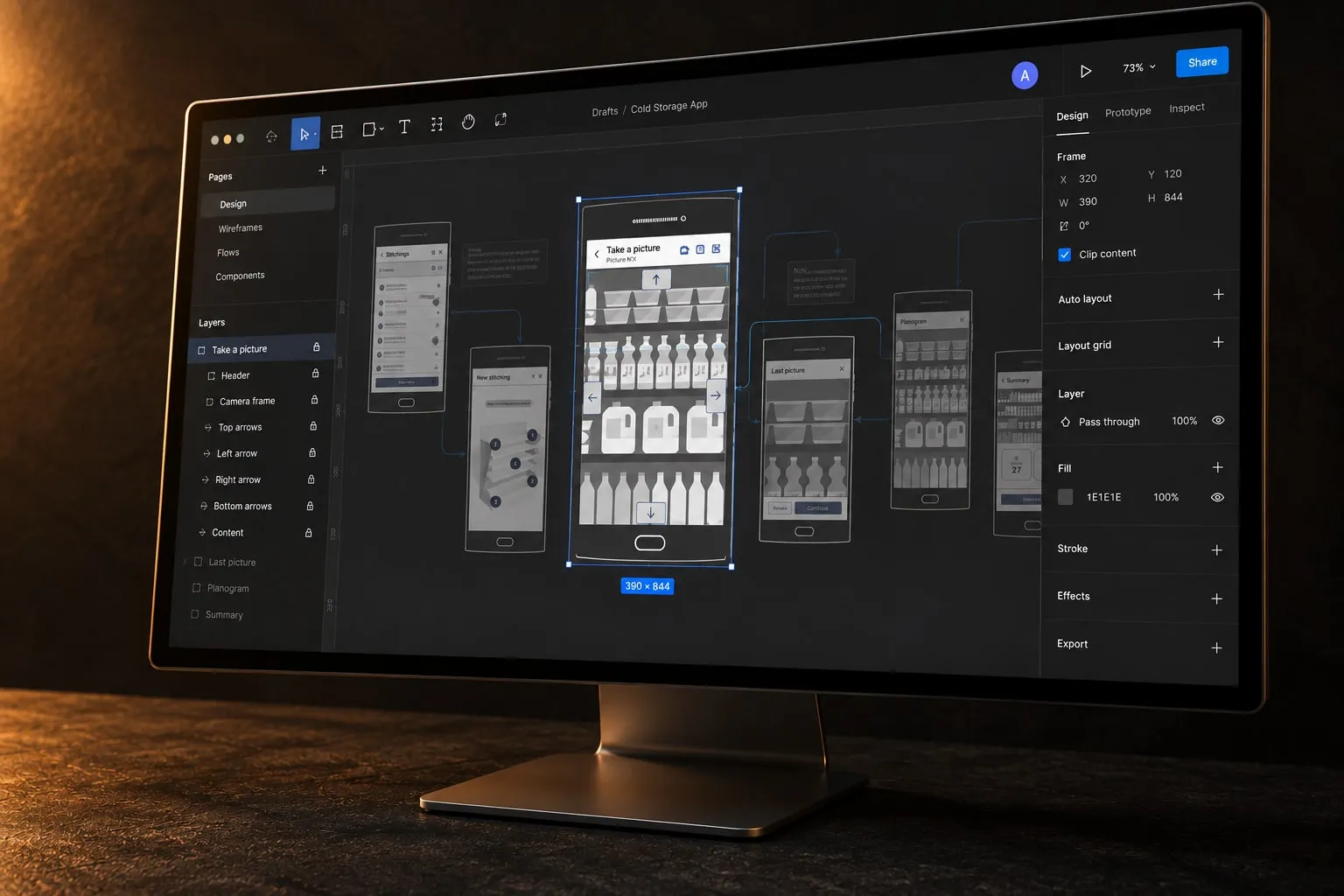This screenshot has width=1344, height=896.
Task: Click the Cold Storage App file name
Action: click(669, 107)
